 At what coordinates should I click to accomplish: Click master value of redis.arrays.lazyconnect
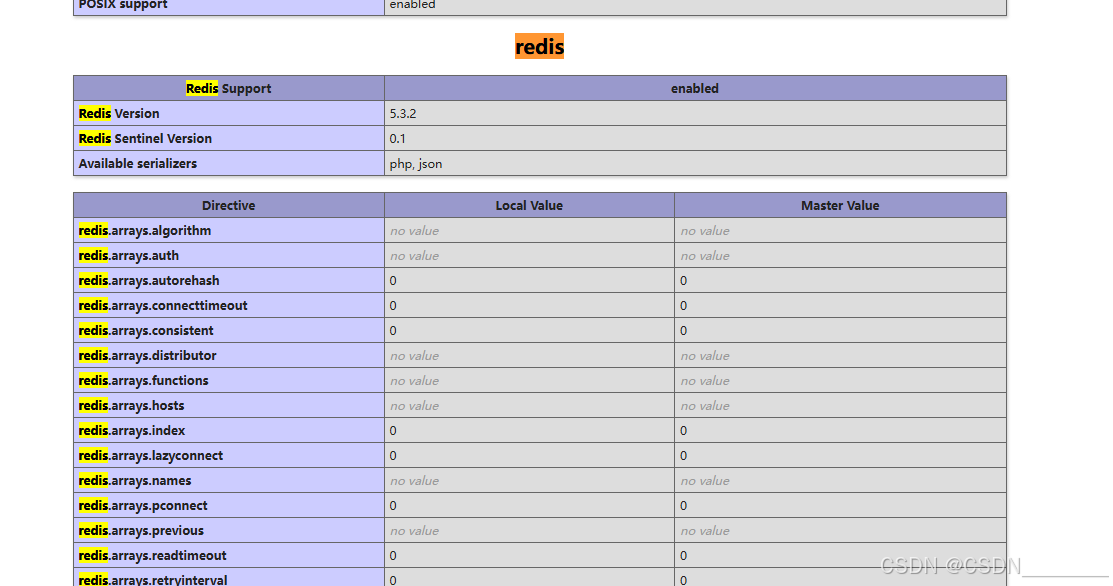coord(840,455)
